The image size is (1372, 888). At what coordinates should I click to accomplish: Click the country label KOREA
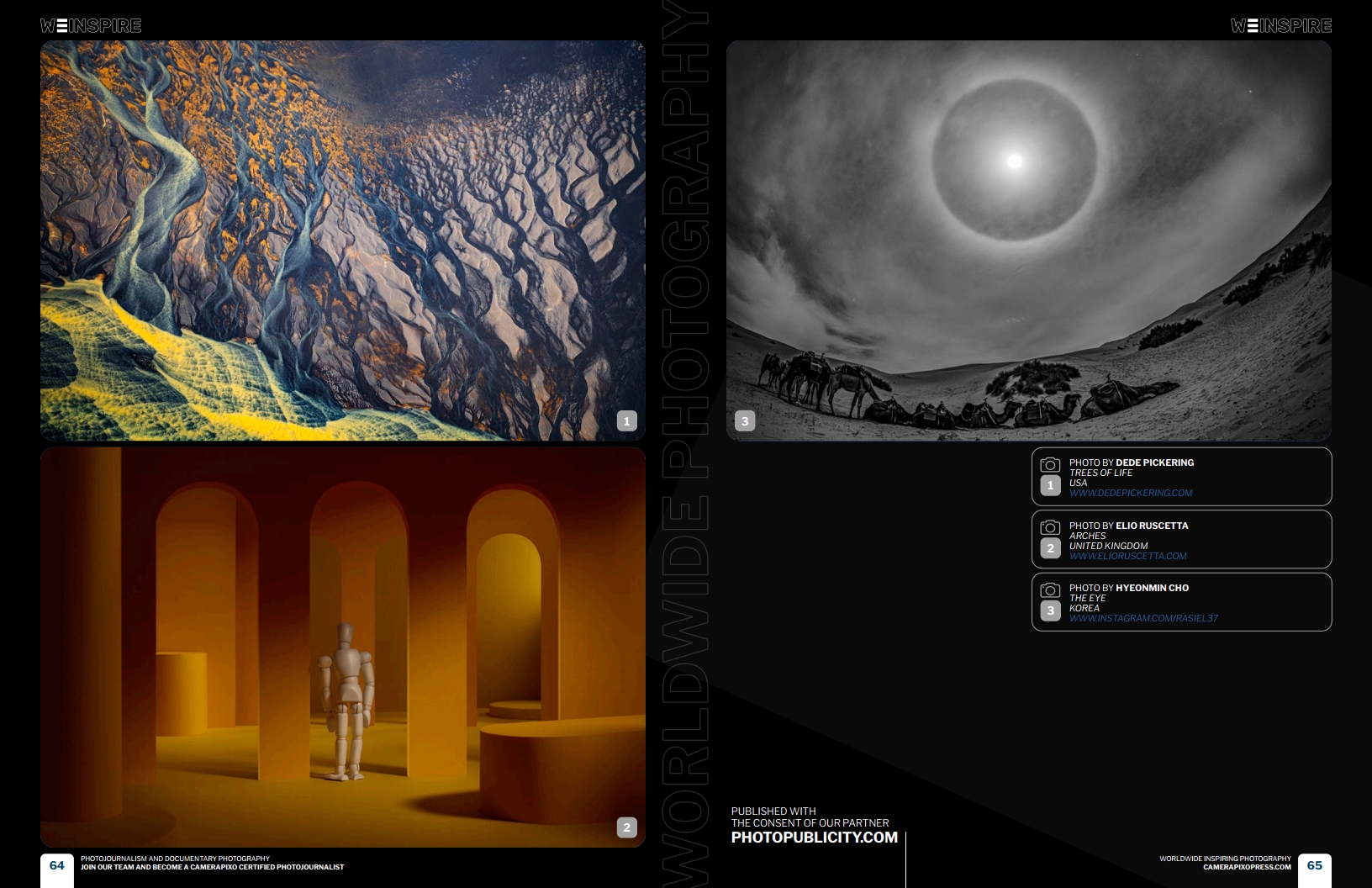click(1084, 609)
